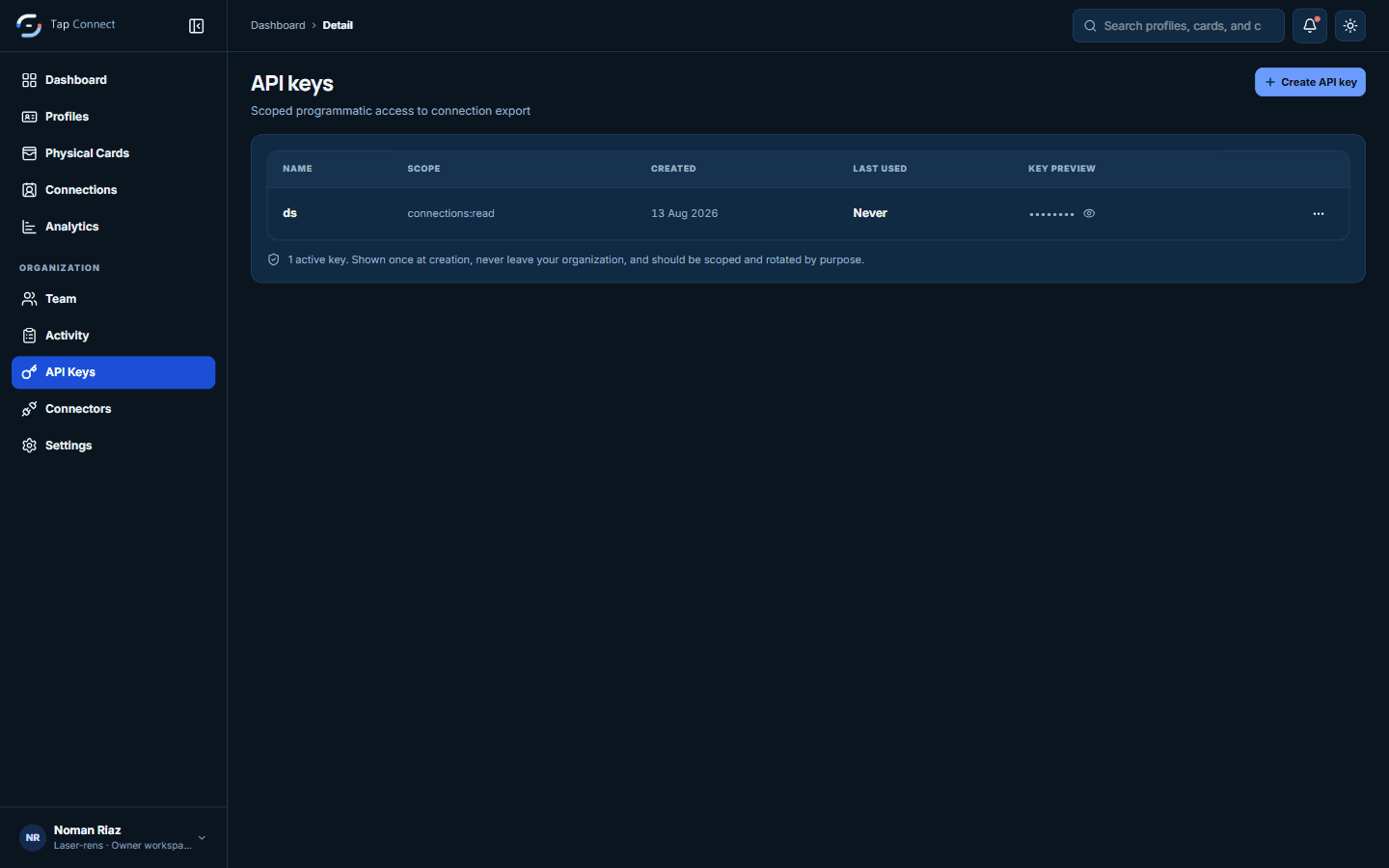
Task: Collapse the sidebar panel
Action: point(197,26)
